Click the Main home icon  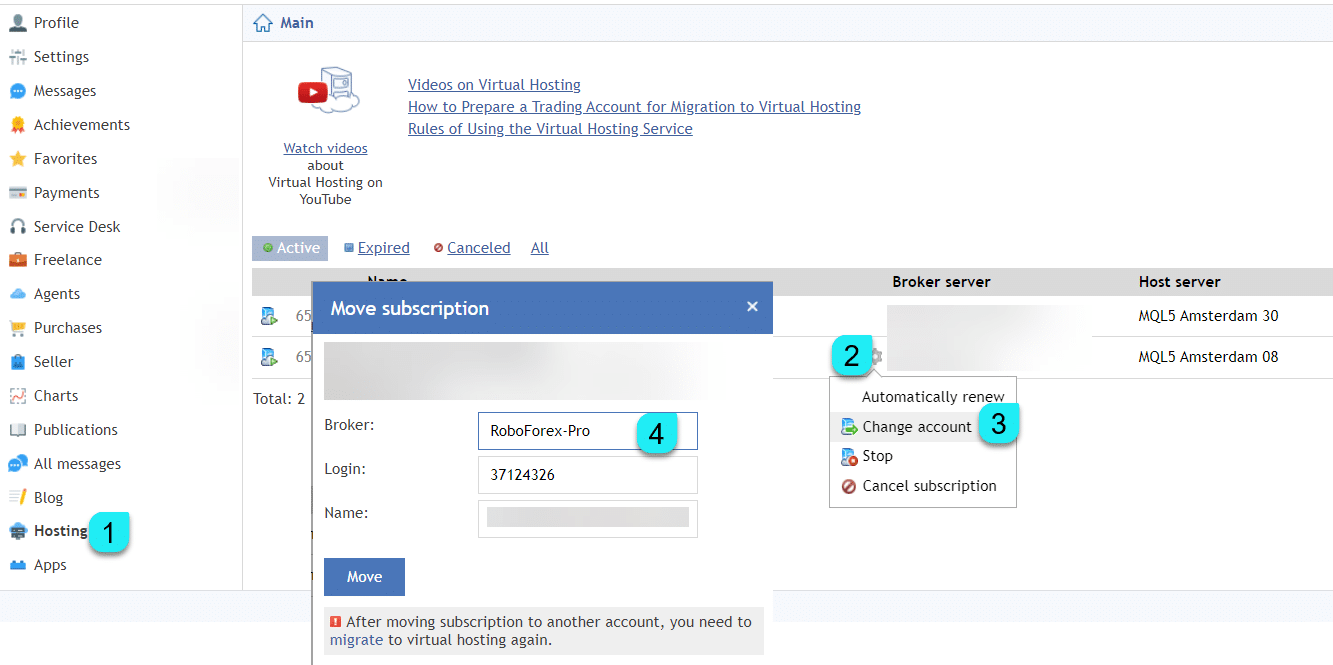coord(263,23)
